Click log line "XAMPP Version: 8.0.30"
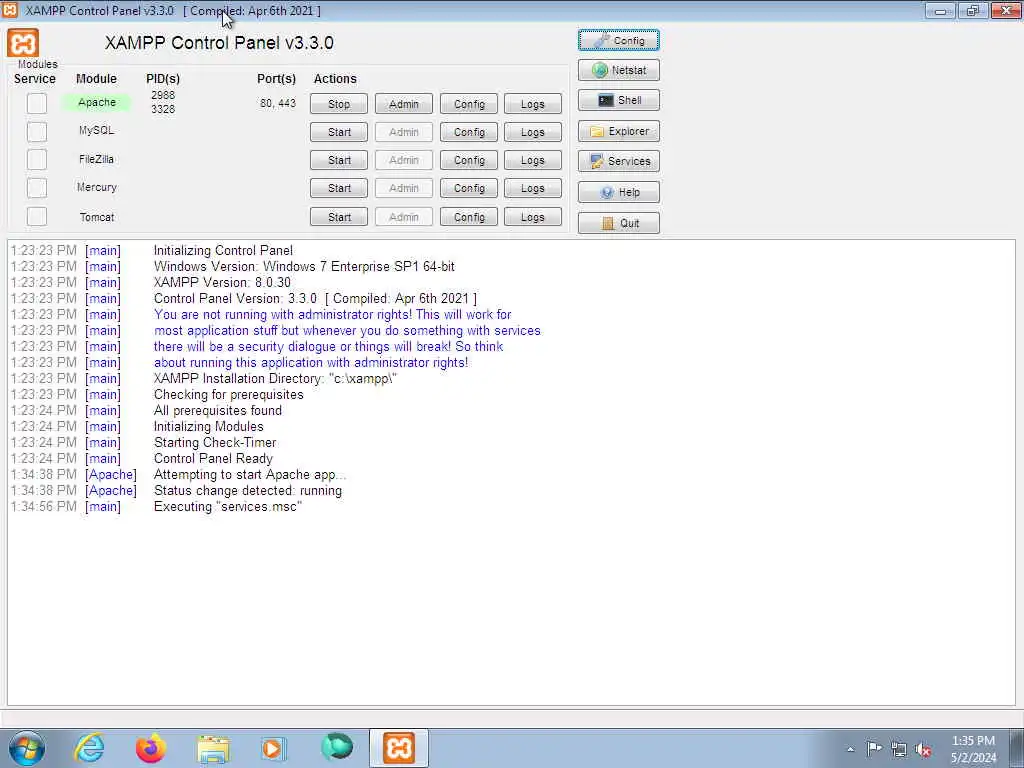 222,283
